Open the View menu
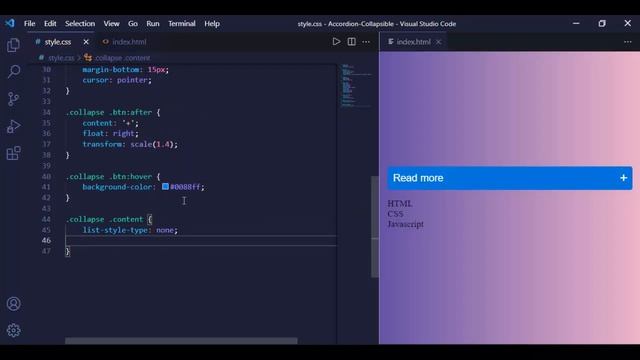This screenshot has width=640, height=360. pos(111,24)
